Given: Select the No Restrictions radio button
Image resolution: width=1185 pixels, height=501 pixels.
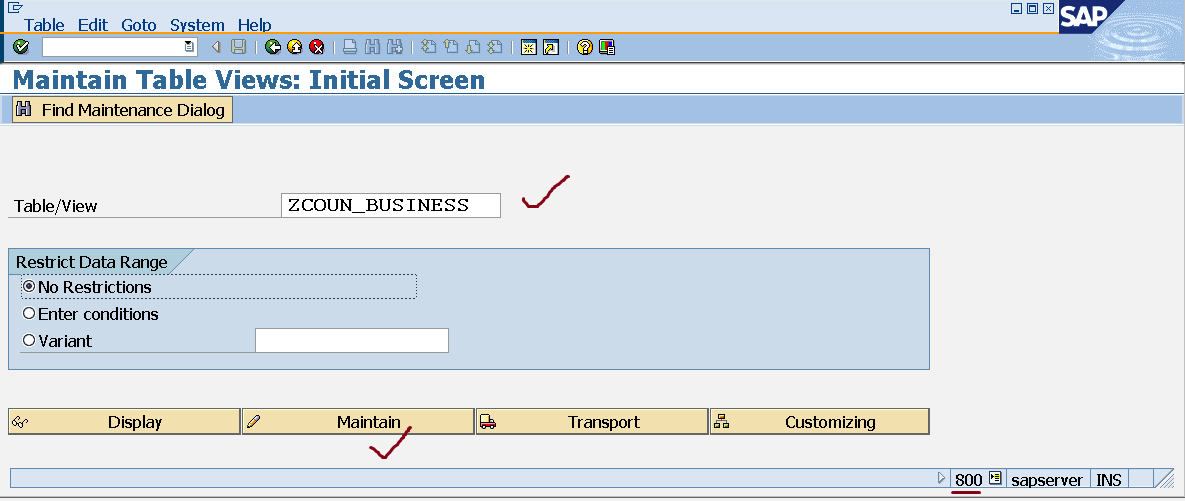Looking at the screenshot, I should [29, 287].
